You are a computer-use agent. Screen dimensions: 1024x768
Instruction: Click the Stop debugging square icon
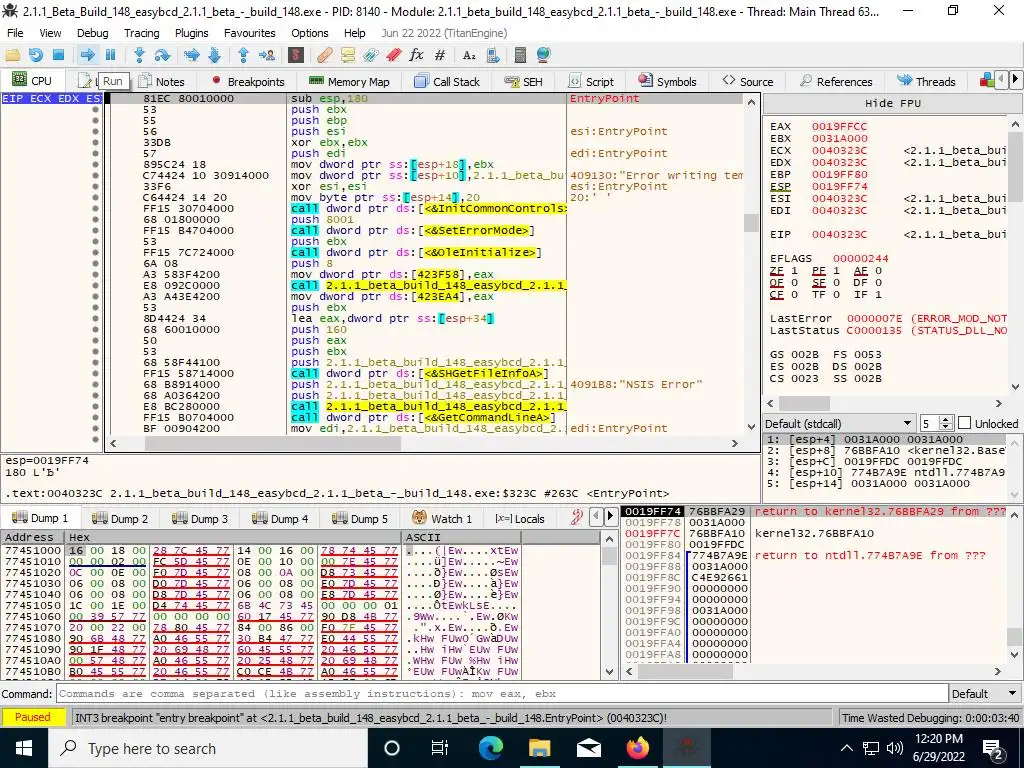(58, 56)
